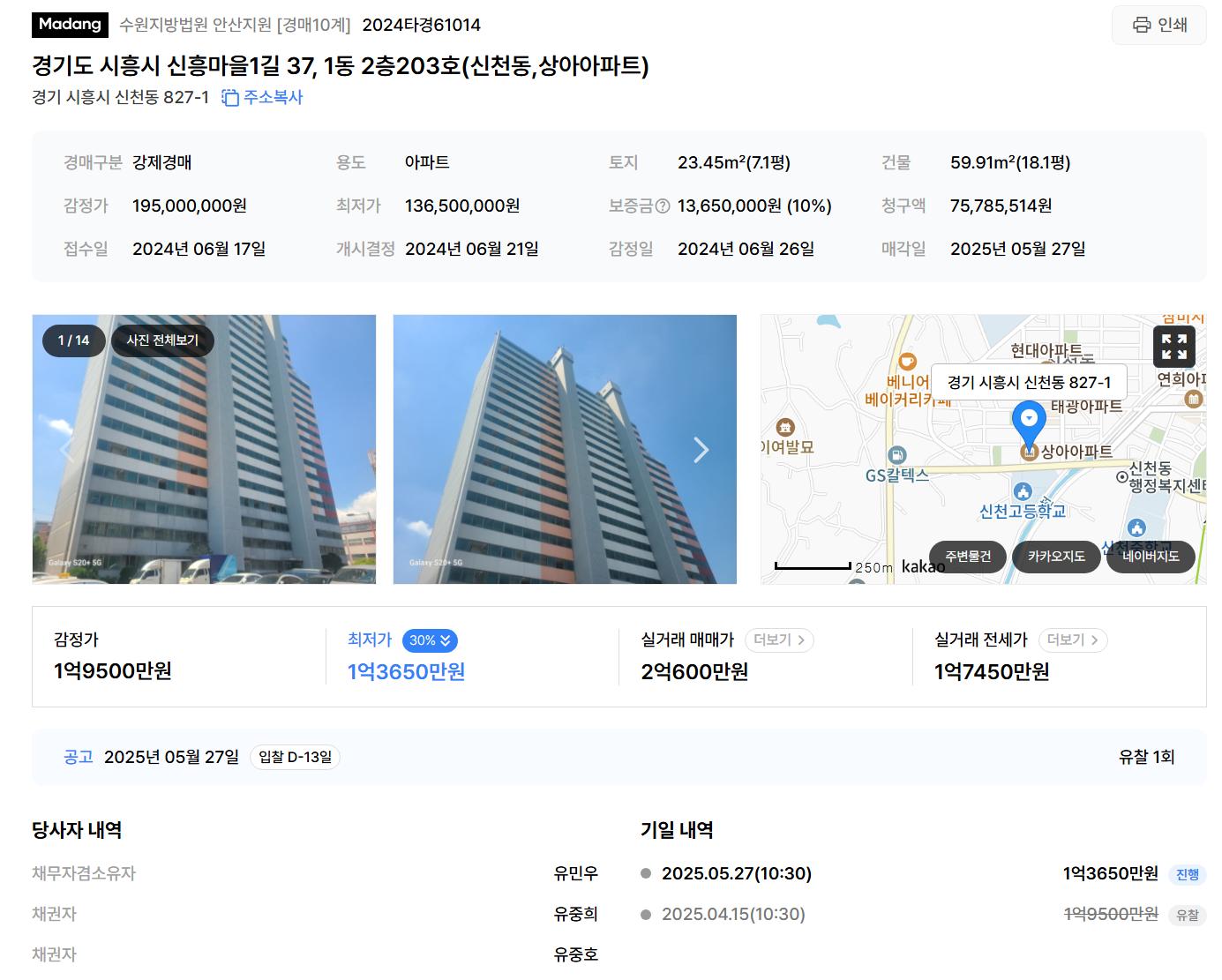Click the 1 / 14 photo counter badge
1222x980 pixels.
point(74,340)
